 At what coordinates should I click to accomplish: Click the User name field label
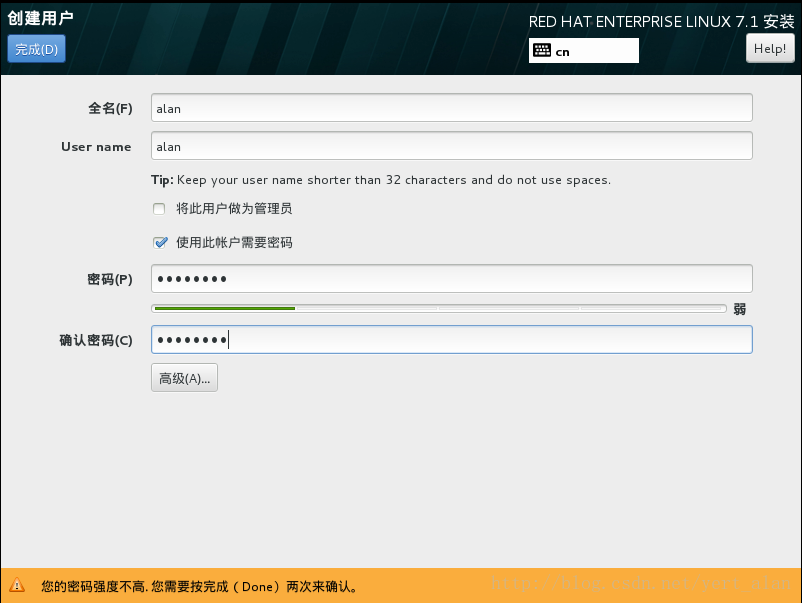point(96,147)
